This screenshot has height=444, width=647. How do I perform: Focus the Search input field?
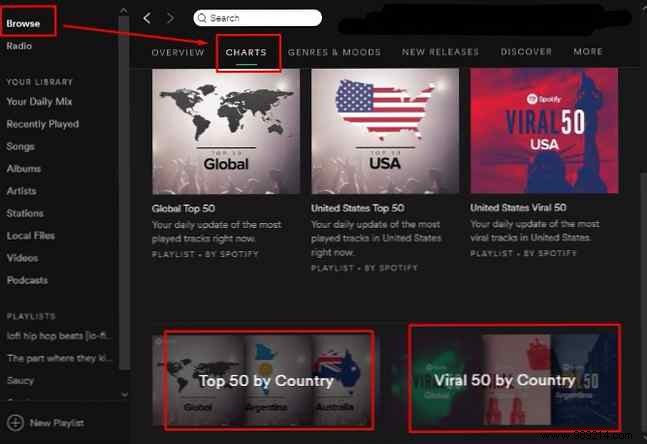[257, 18]
